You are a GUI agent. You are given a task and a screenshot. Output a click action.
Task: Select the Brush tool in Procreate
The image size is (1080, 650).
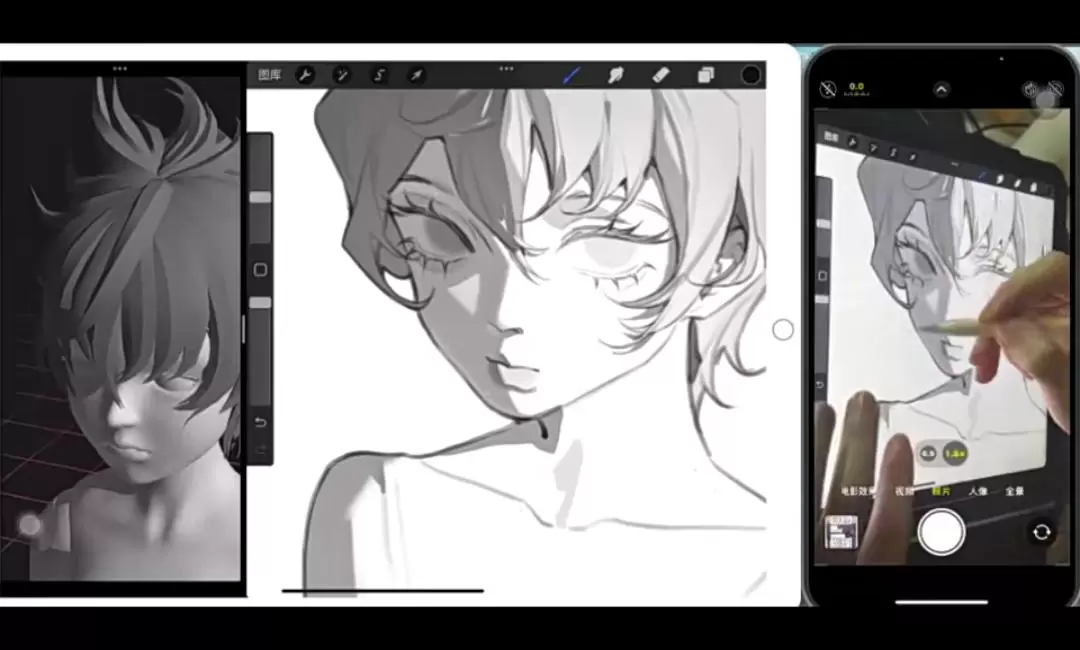pyautogui.click(x=572, y=74)
